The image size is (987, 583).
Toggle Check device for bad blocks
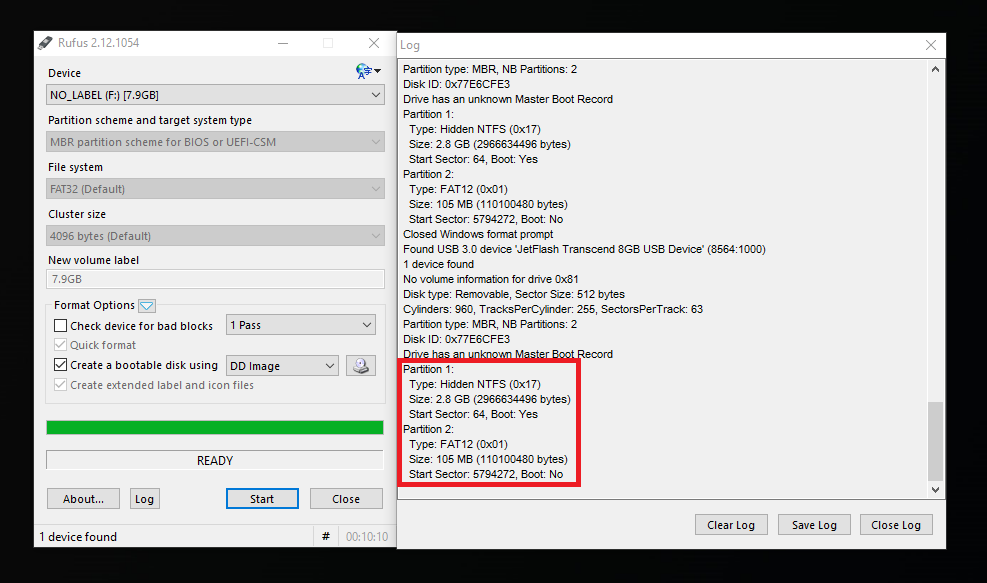click(60, 325)
